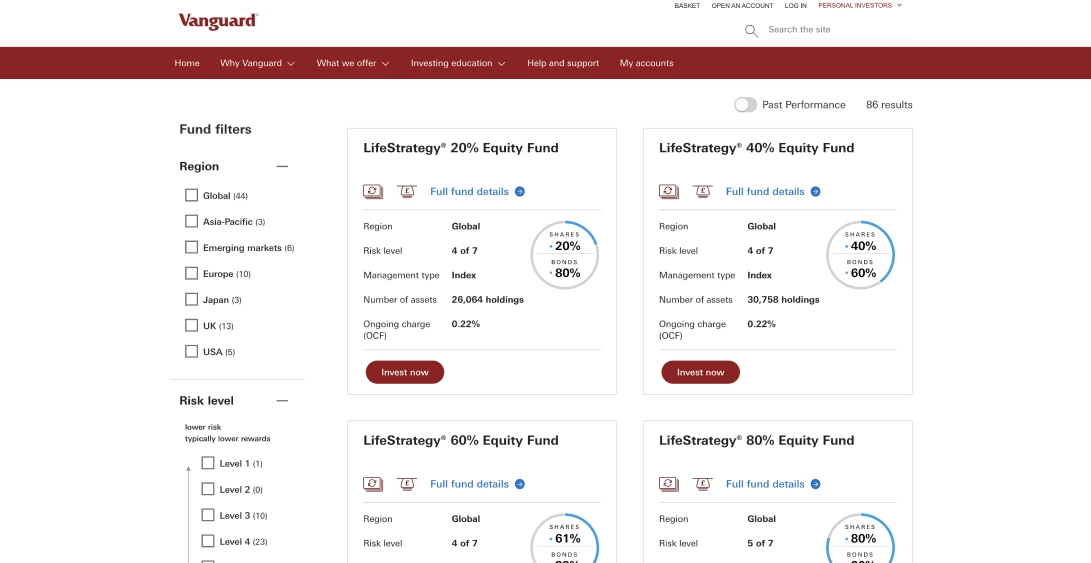This screenshot has height=563, width=1091.
Task: Check the Europe region filter
Action: pyautogui.click(x=191, y=273)
